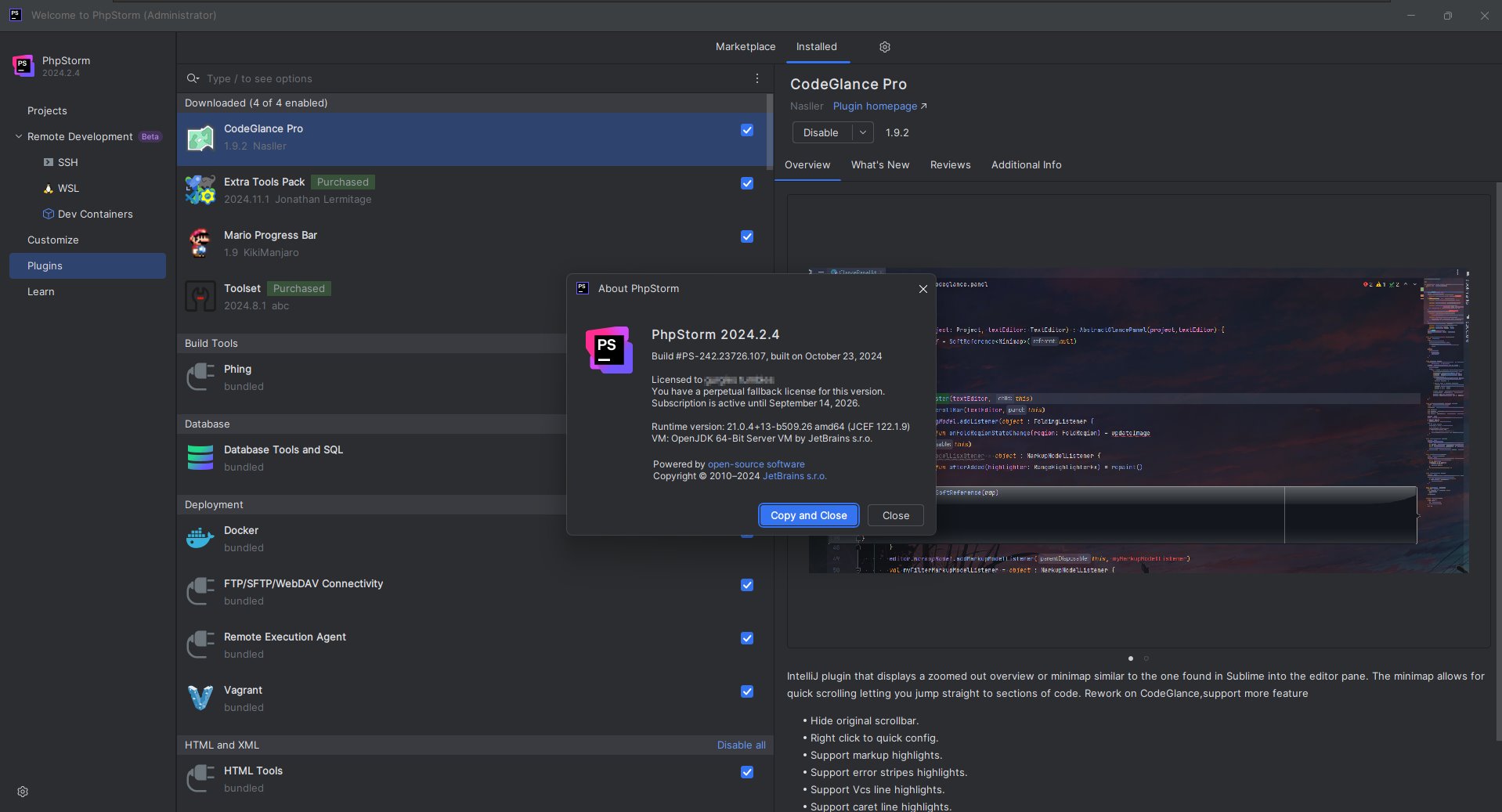
Task: Toggle the Vagrant plugin checkbox
Action: 746,691
